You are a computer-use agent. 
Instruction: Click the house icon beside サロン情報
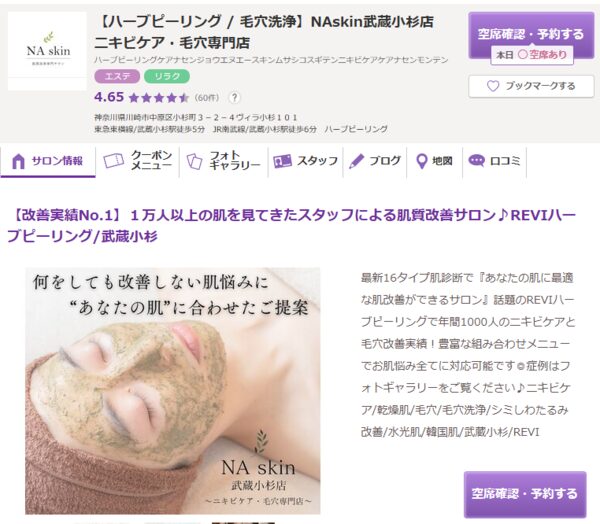(x=18, y=161)
